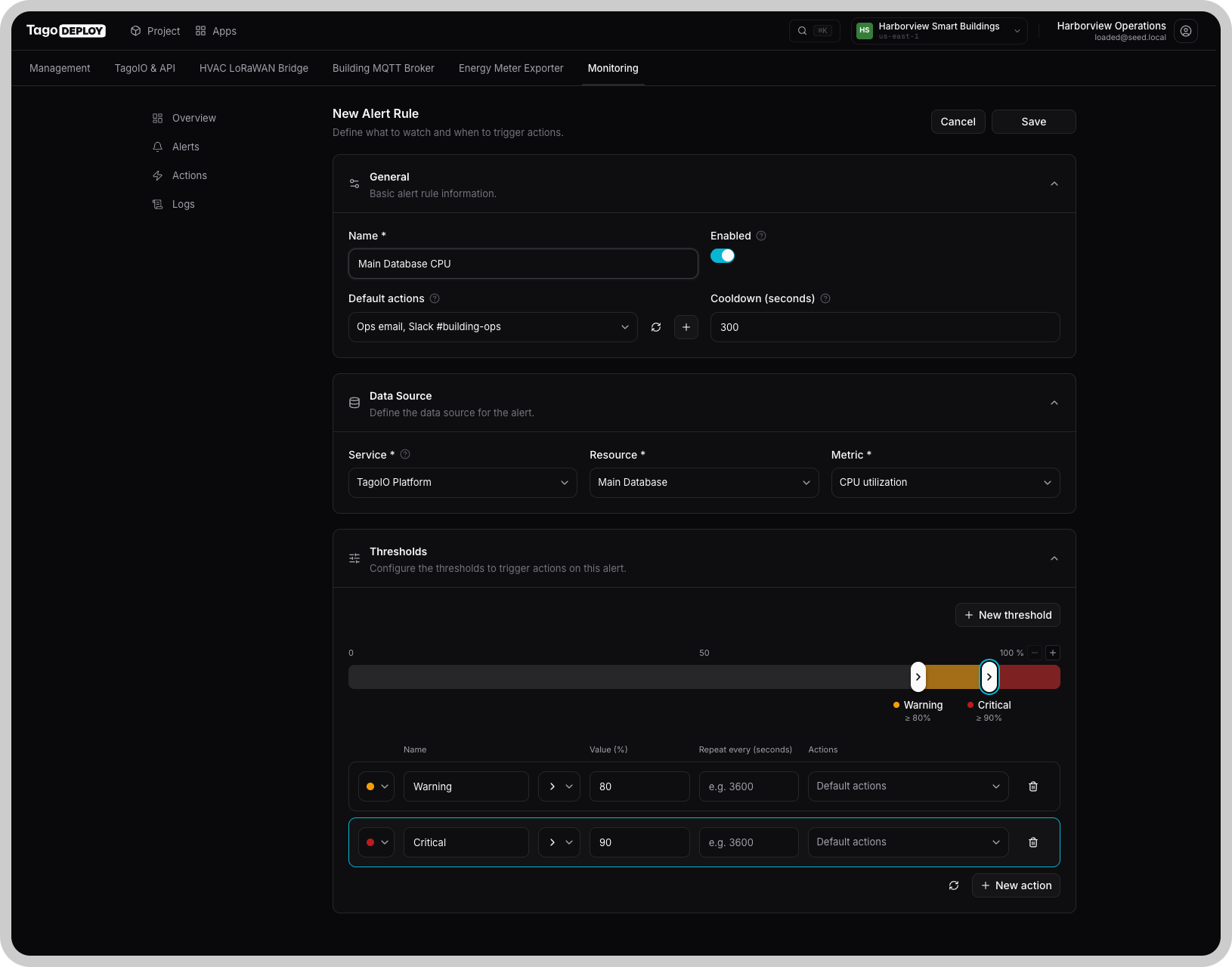
Task: Toggle the Enabled switch off
Action: click(723, 255)
